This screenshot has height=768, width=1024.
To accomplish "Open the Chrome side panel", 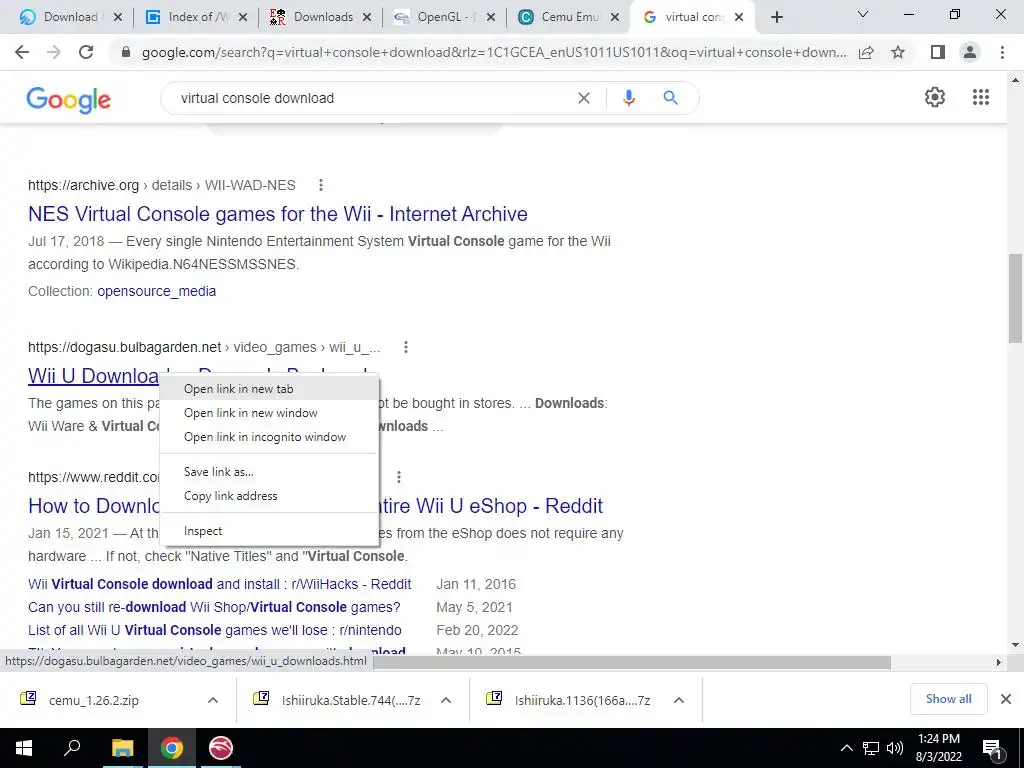I will 938,52.
